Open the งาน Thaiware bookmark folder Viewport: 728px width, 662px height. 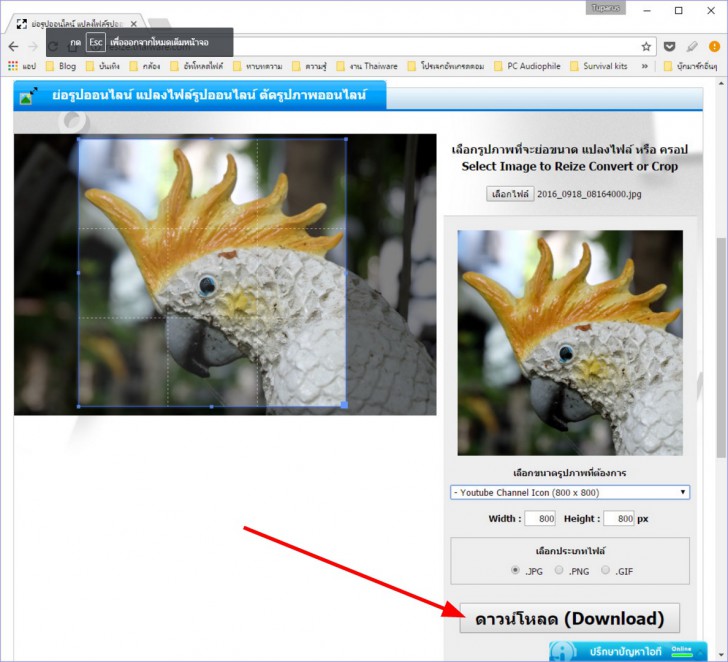pos(367,66)
